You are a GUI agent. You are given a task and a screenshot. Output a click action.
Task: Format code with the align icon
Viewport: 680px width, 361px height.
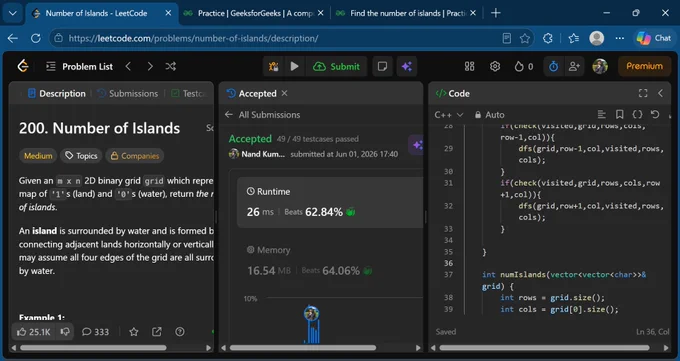[602, 115]
